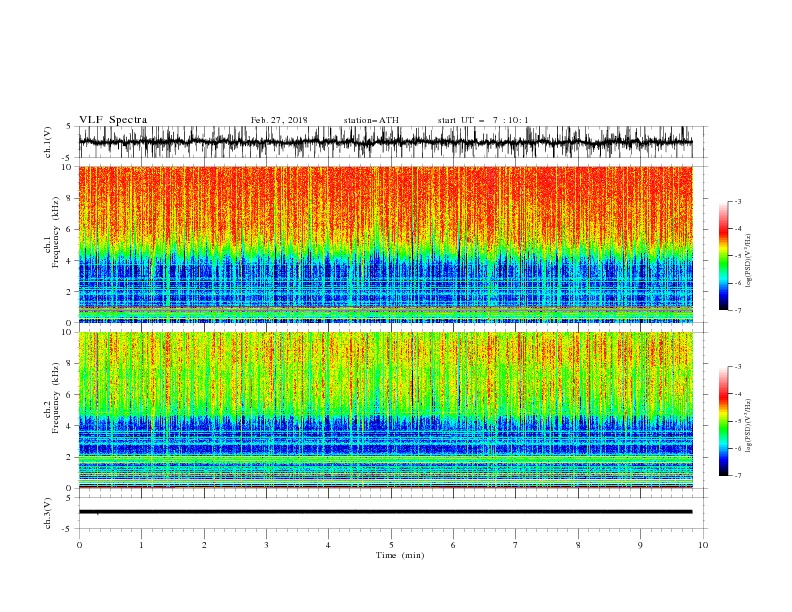Viewport: 792px width, 612px height.
Task: Click the "-3" tick on ch.1 color bar
Action: click(737, 201)
